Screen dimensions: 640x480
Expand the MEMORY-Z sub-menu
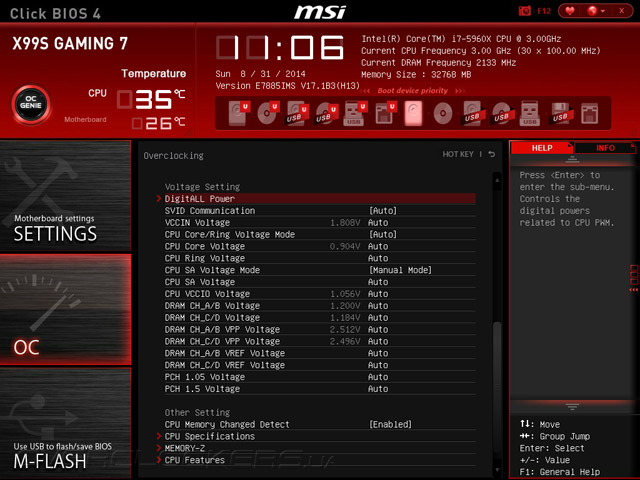click(316, 448)
